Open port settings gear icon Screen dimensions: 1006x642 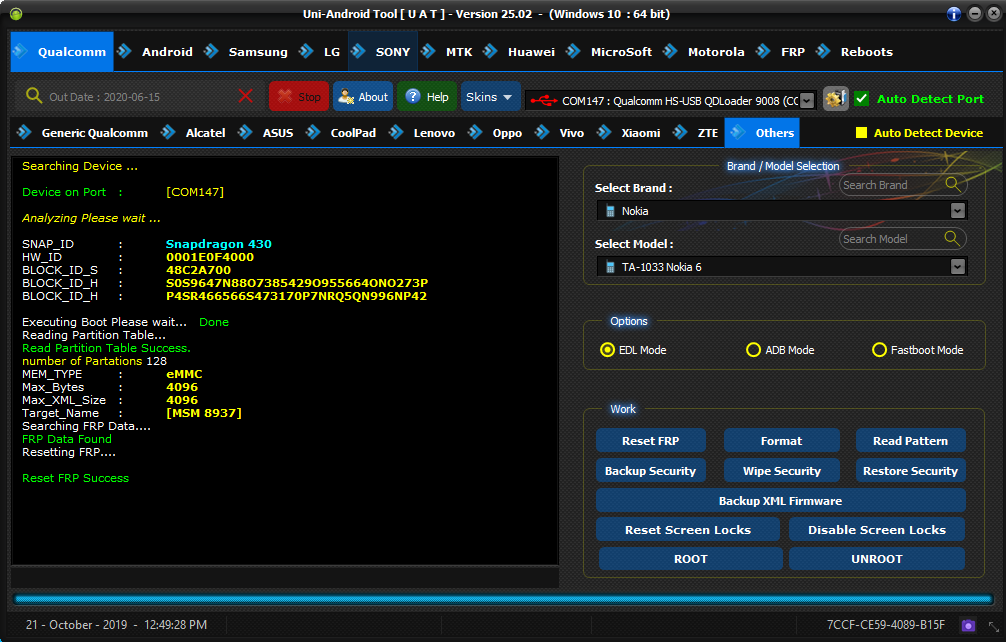pyautogui.click(x=835, y=99)
